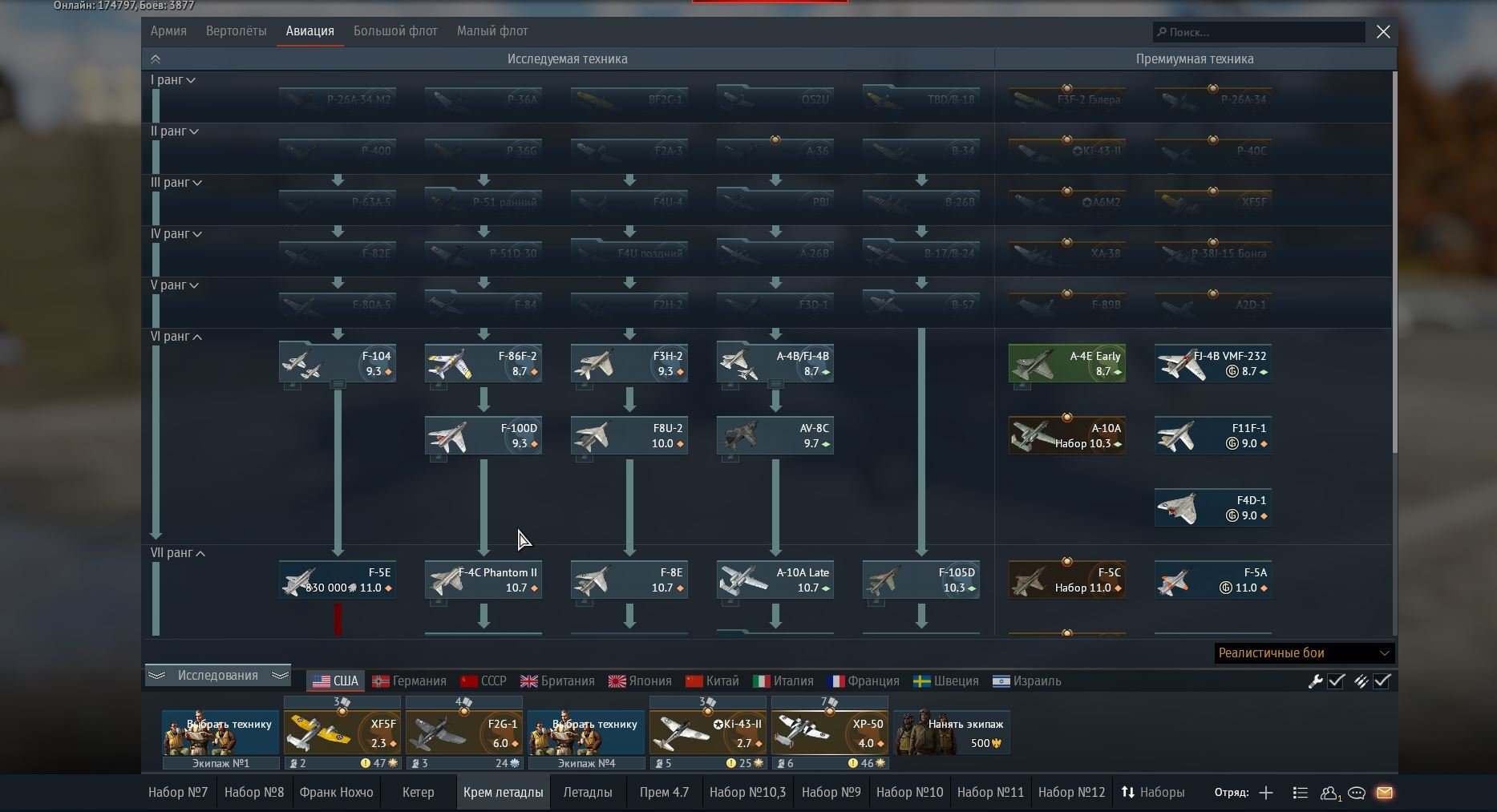The height and width of the screenshot is (812, 1497).
Task: Open the contacts friends list icon
Action: 1329,793
